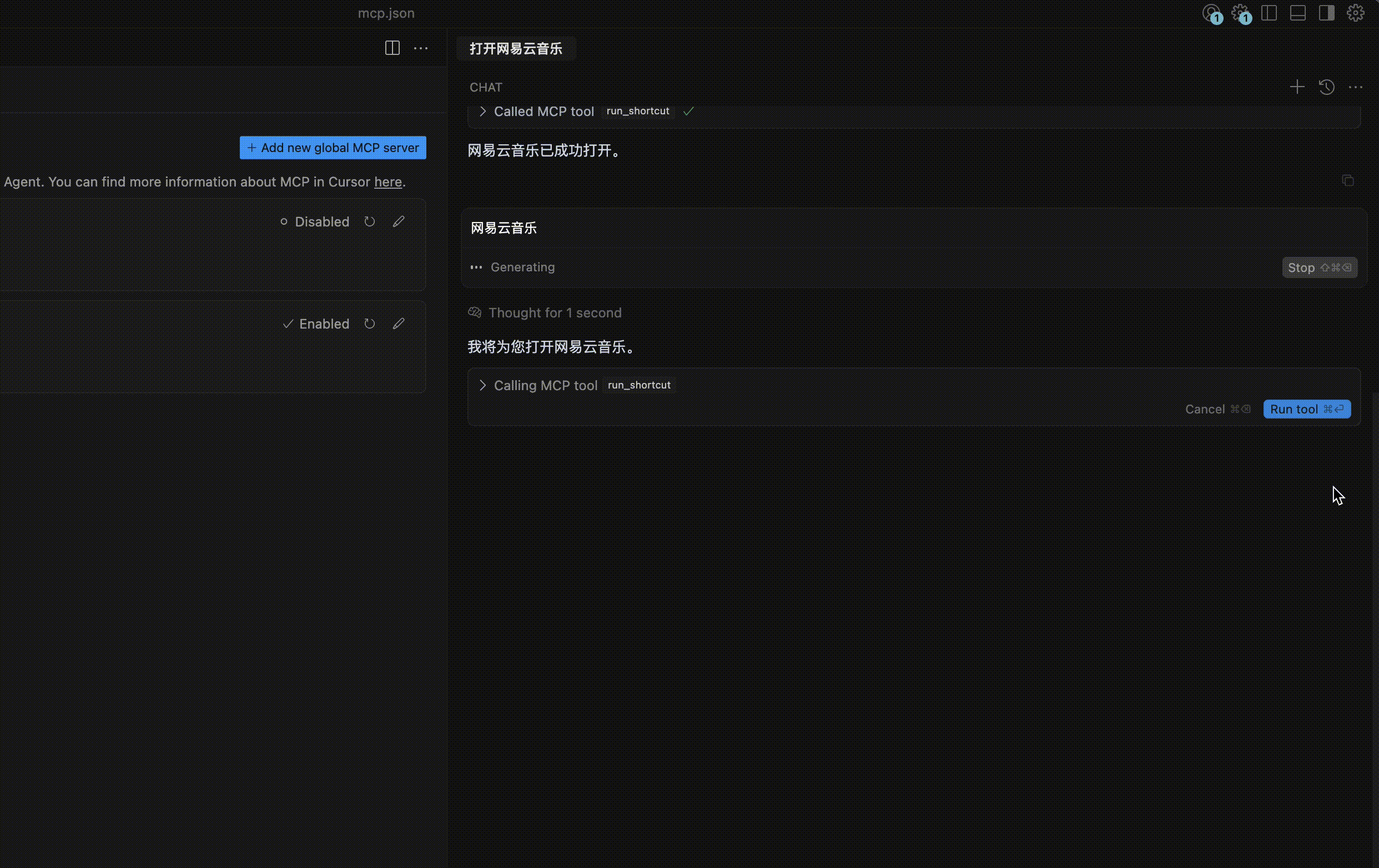The height and width of the screenshot is (868, 1379).
Task: Click the 网易云音乐 message input box
Action: click(x=914, y=229)
